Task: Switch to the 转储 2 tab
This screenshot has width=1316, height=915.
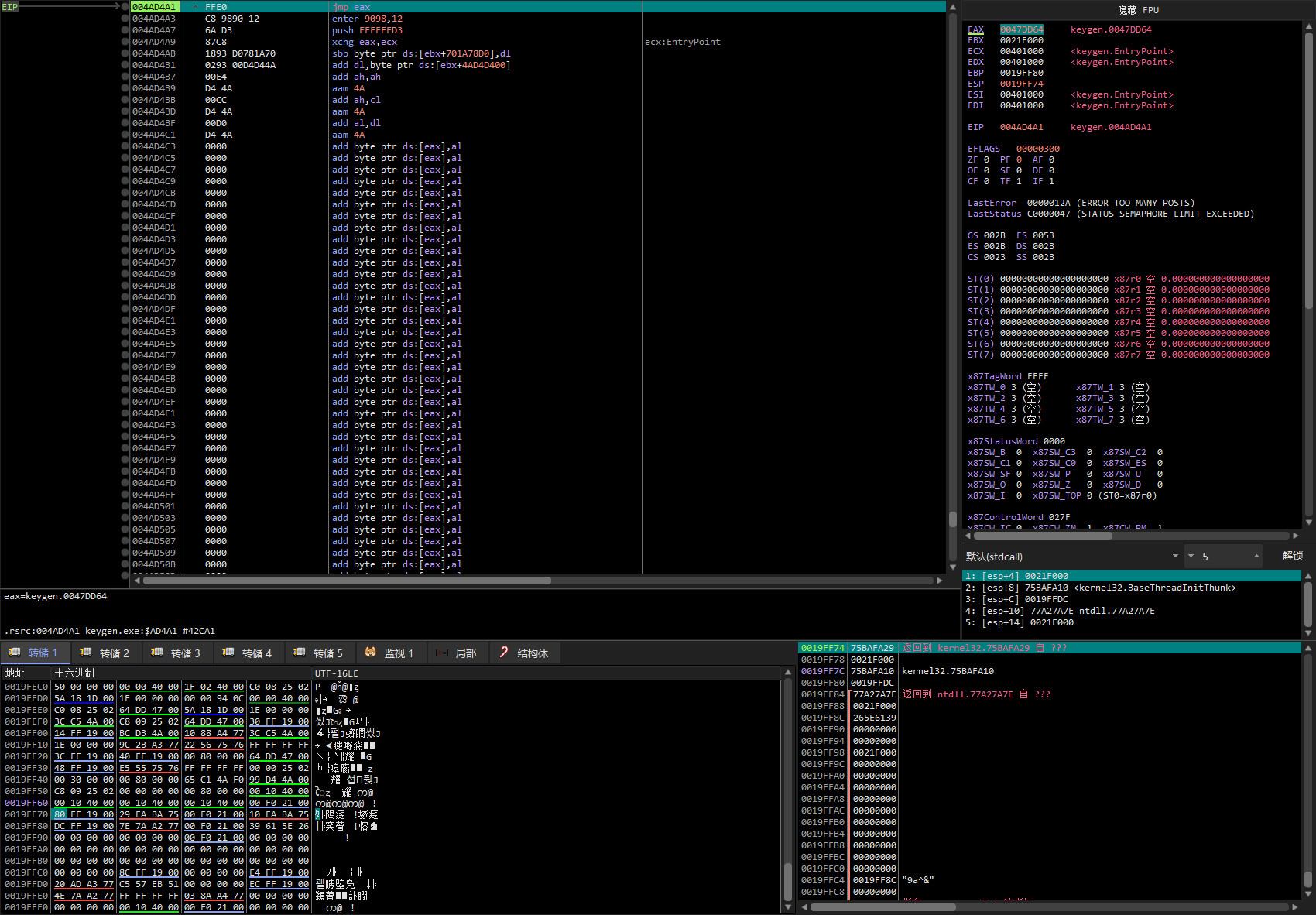Action: point(106,653)
